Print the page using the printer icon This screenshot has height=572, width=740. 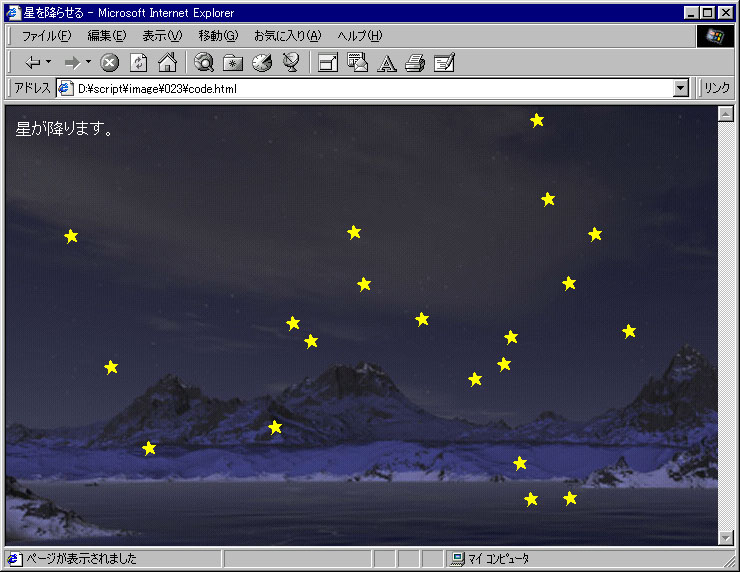[415, 63]
